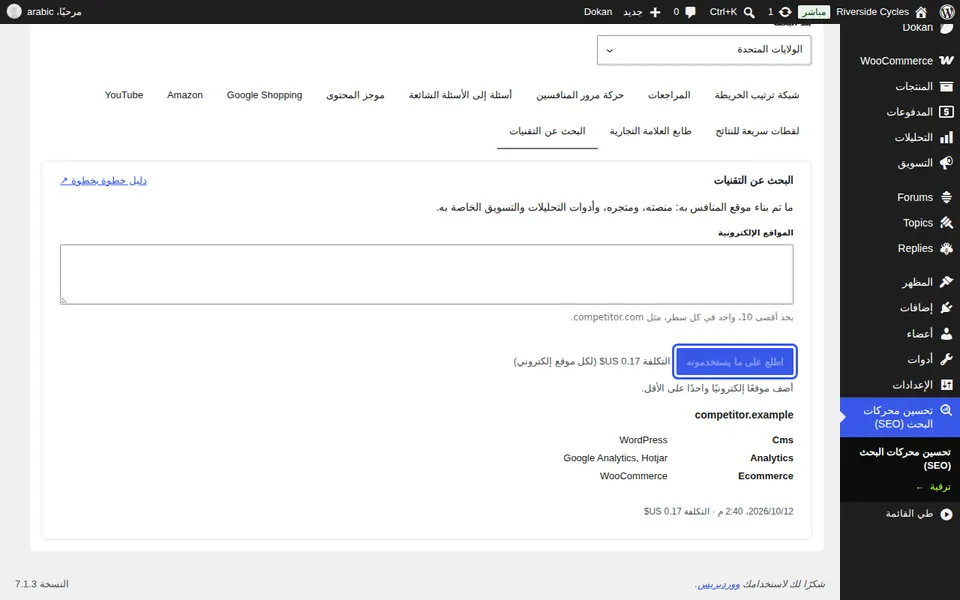This screenshot has height=600, width=960.
Task: Open the مرحبًا، arabic account menu
Action: point(44,12)
